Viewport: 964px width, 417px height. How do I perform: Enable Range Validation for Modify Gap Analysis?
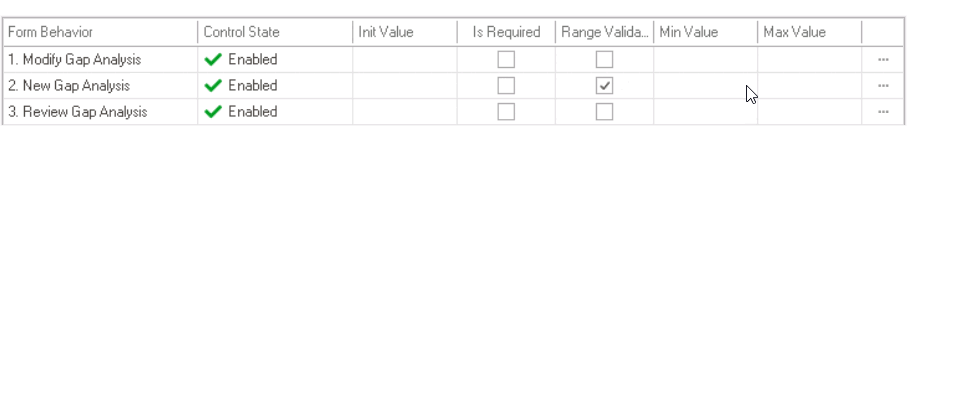[604, 60]
